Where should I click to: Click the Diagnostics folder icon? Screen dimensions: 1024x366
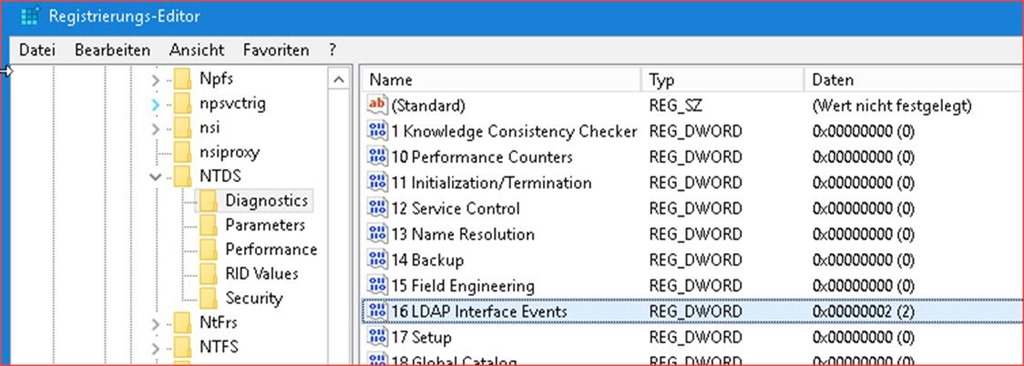(x=208, y=201)
